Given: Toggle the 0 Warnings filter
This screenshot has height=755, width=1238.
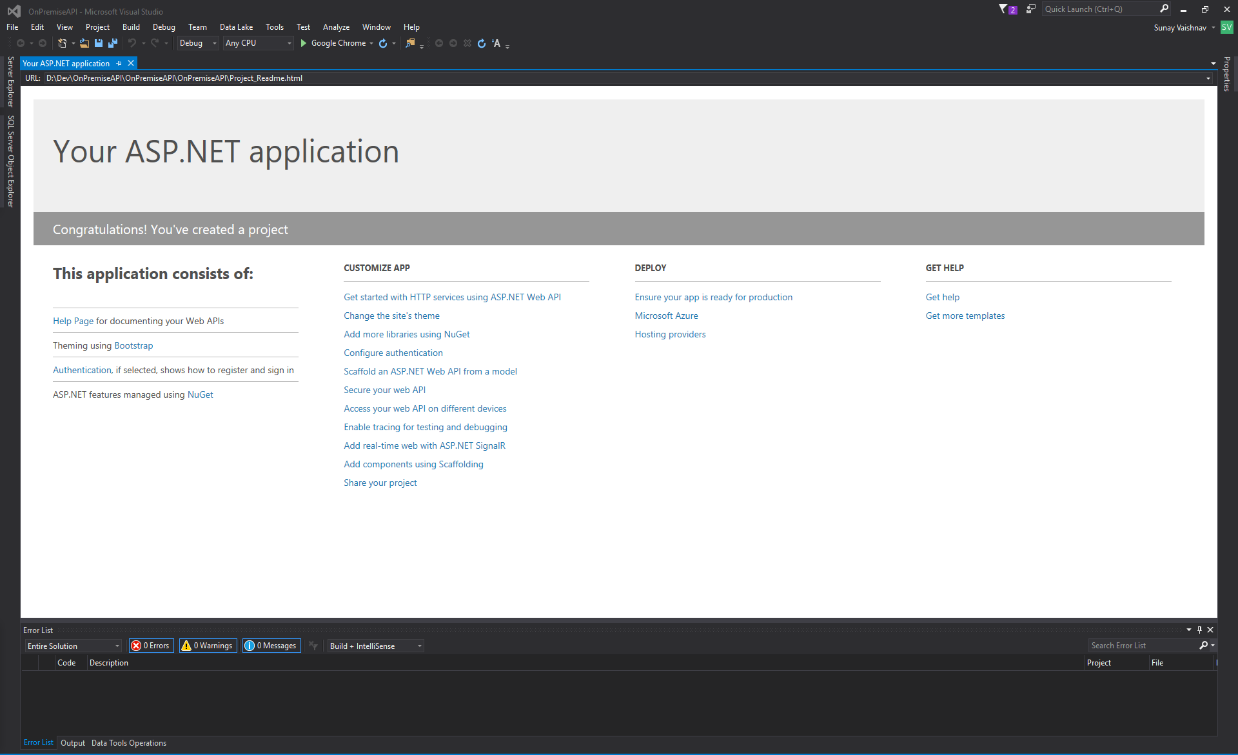Looking at the screenshot, I should [207, 646].
